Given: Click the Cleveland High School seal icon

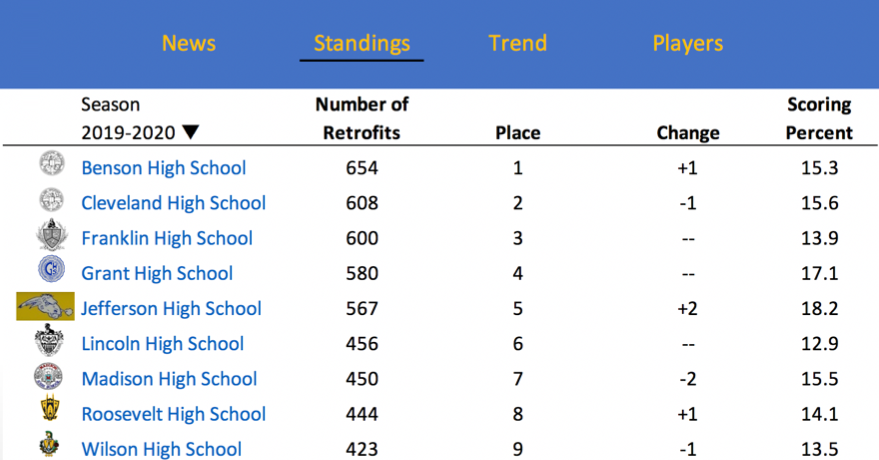Looking at the screenshot, I should [52, 199].
